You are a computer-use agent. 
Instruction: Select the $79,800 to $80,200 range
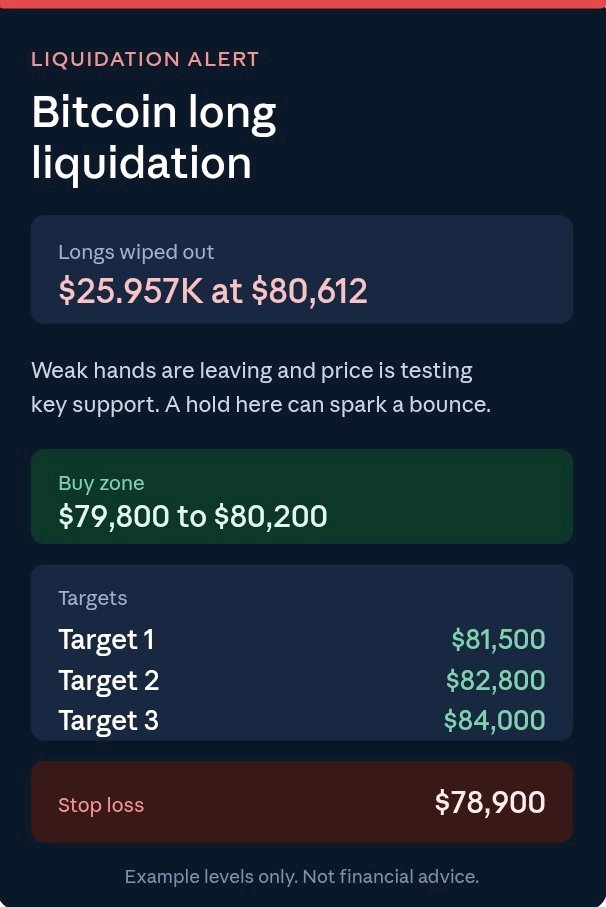(193, 516)
